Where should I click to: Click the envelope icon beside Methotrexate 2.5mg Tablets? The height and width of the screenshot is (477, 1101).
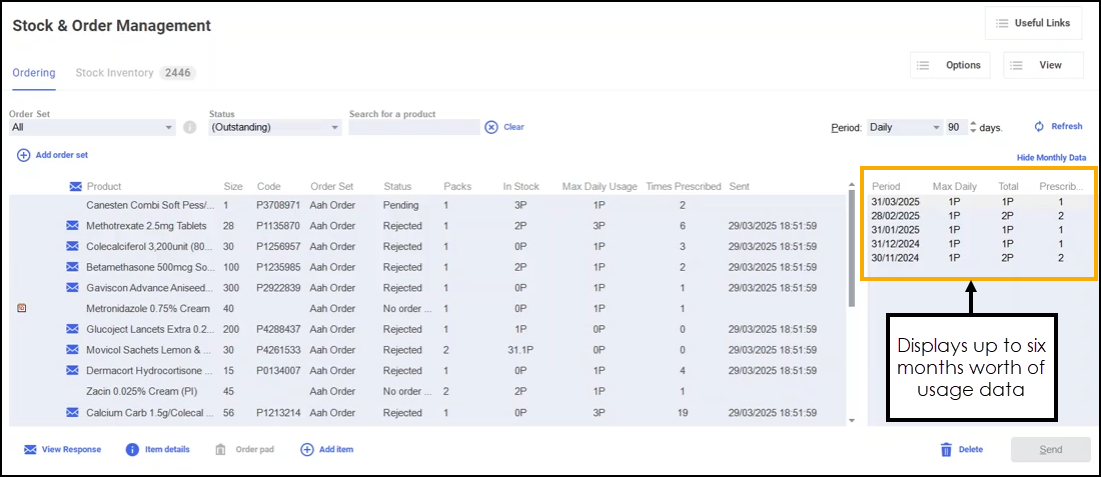click(72, 226)
